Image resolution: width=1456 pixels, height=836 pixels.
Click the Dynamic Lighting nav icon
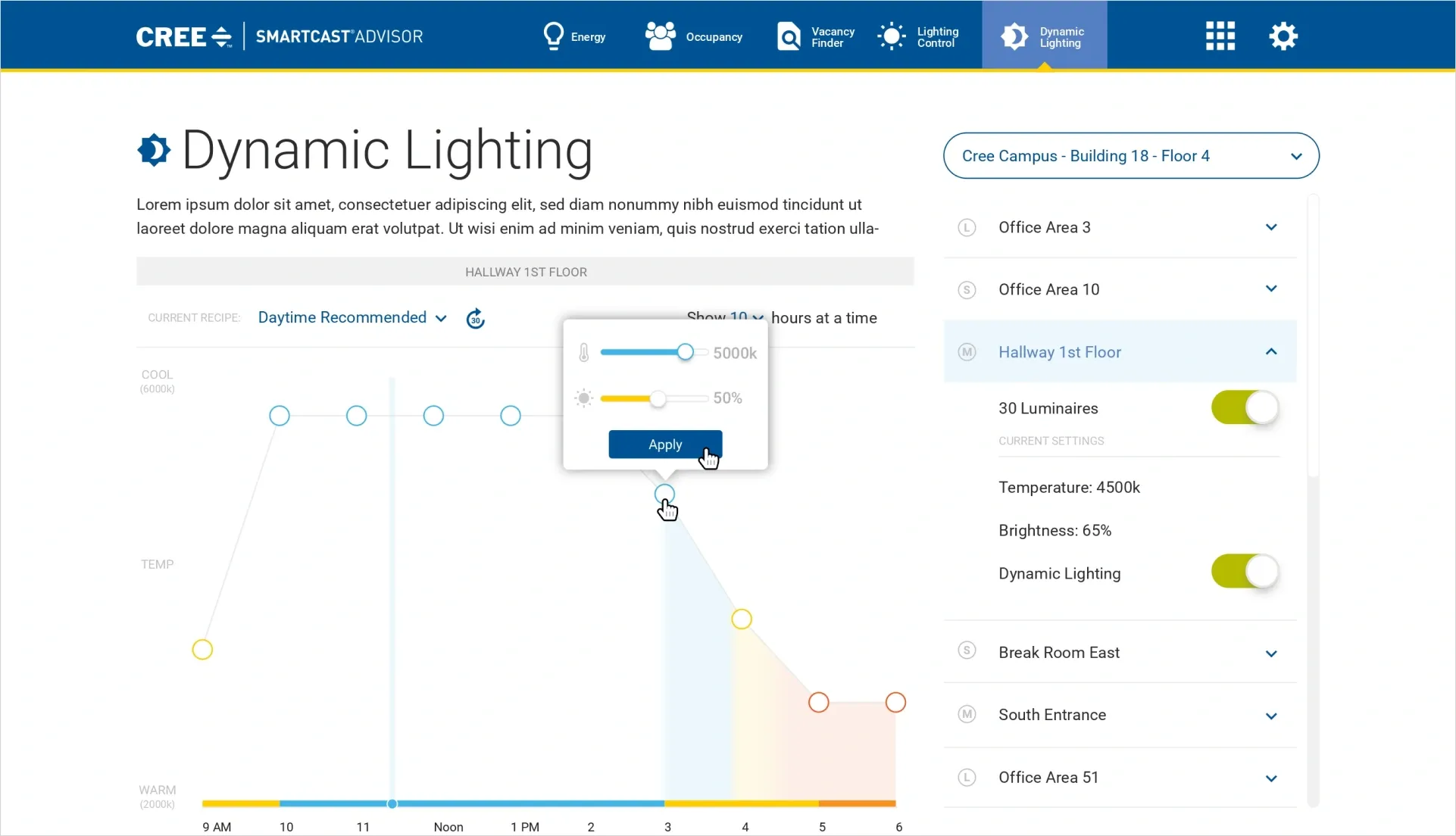coord(1014,36)
